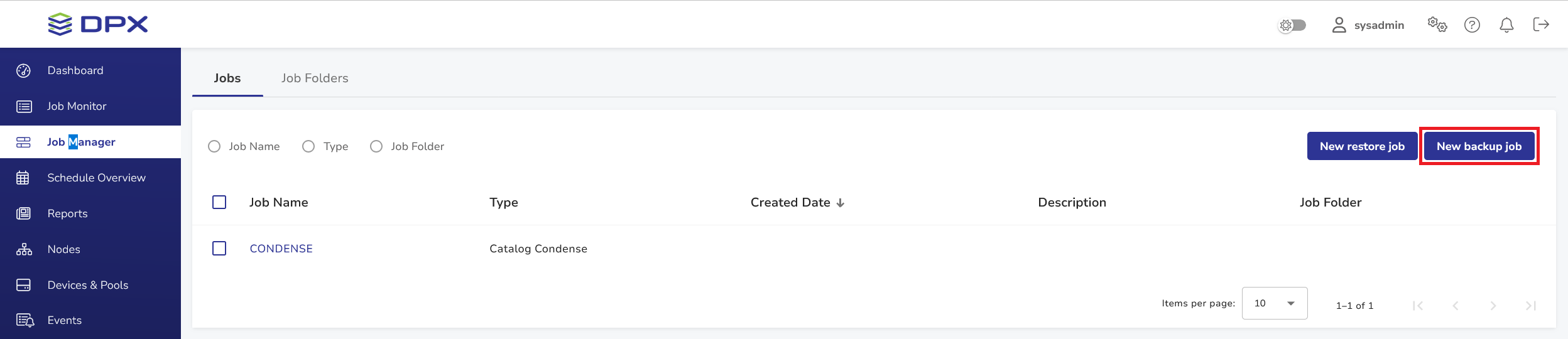1568x339 pixels.
Task: Select the Job Name filter radio button
Action: tap(214, 146)
